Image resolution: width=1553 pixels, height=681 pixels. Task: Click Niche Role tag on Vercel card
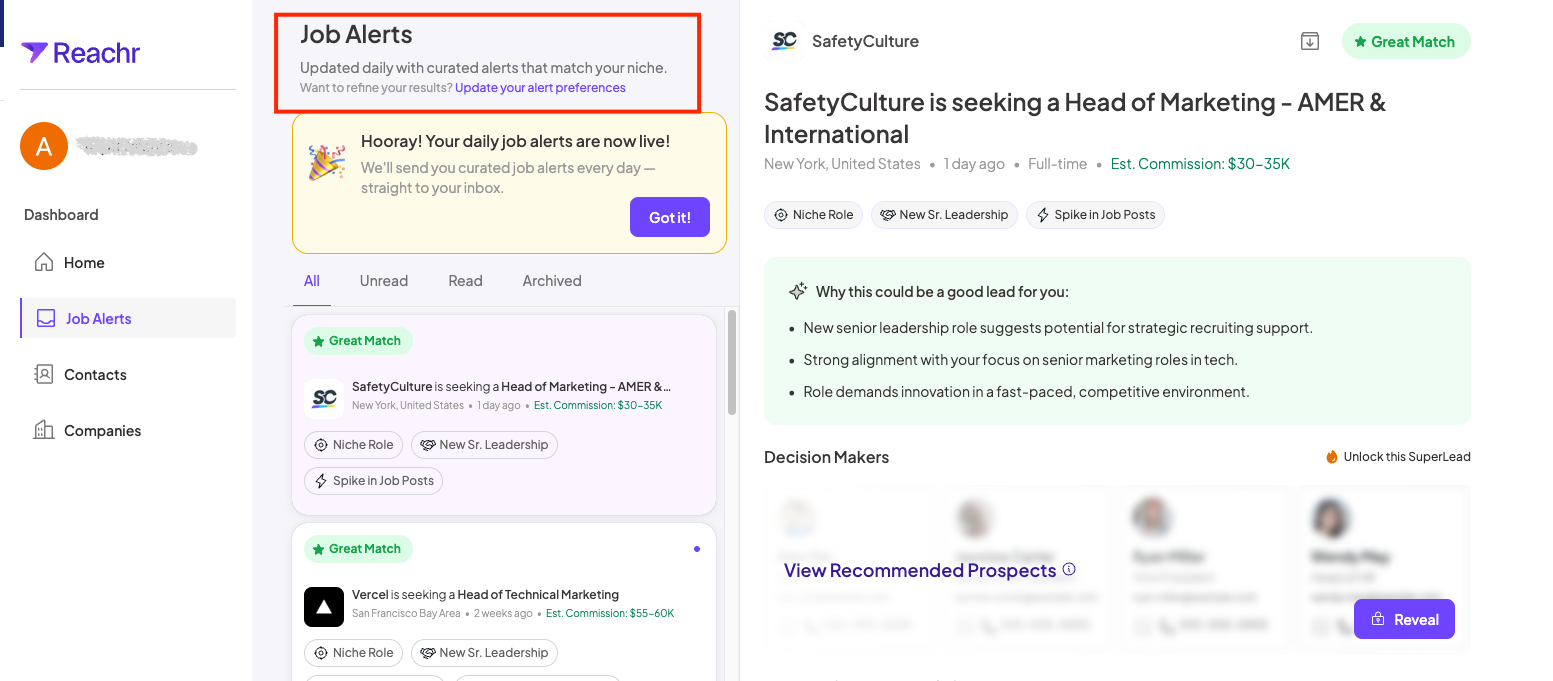tap(353, 653)
